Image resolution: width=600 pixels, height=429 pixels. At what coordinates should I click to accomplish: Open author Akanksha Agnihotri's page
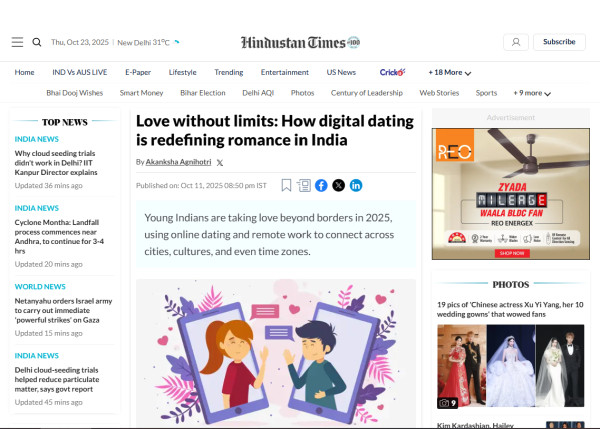click(x=177, y=162)
